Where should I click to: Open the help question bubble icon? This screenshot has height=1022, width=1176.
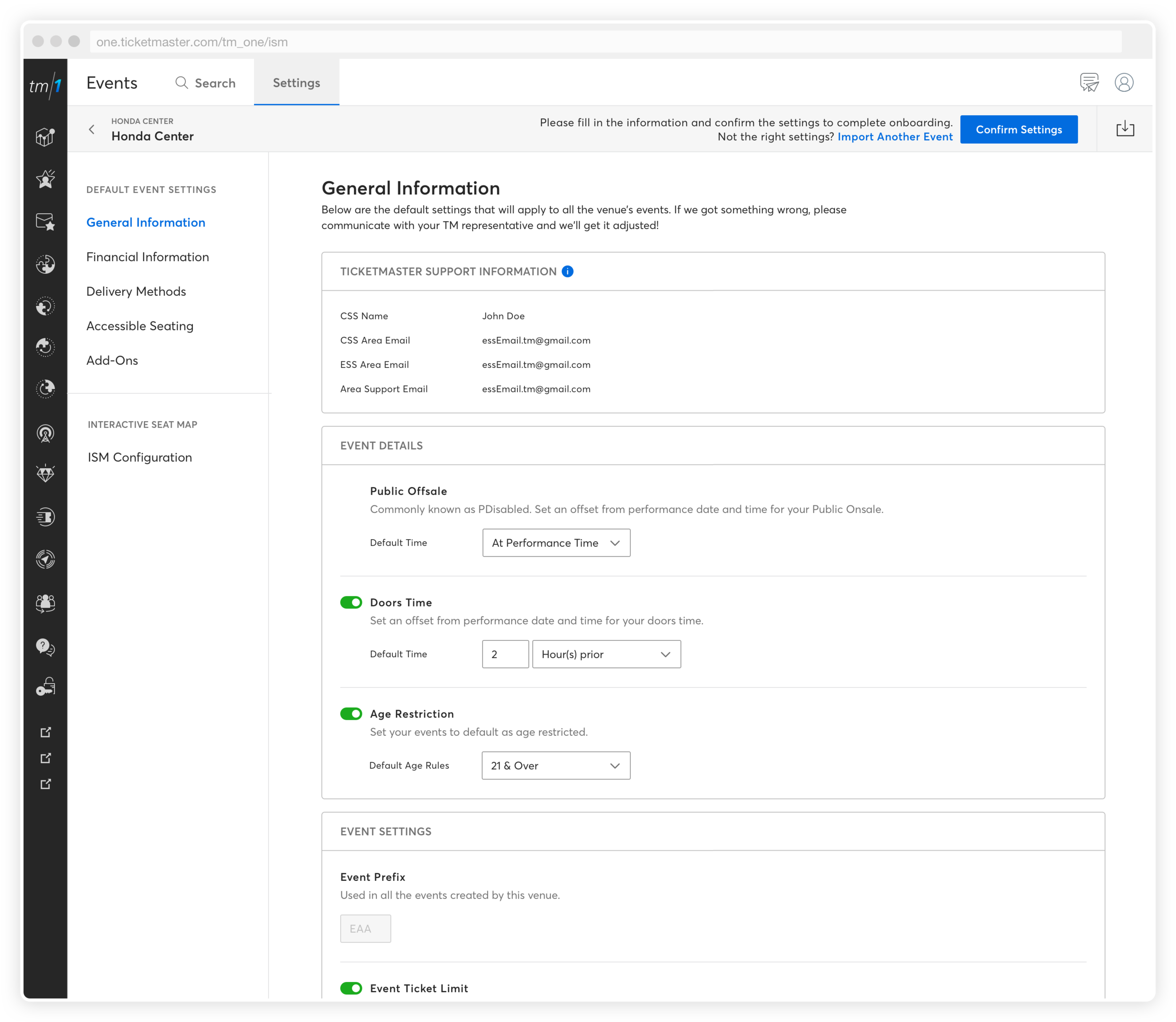pyautogui.click(x=45, y=647)
